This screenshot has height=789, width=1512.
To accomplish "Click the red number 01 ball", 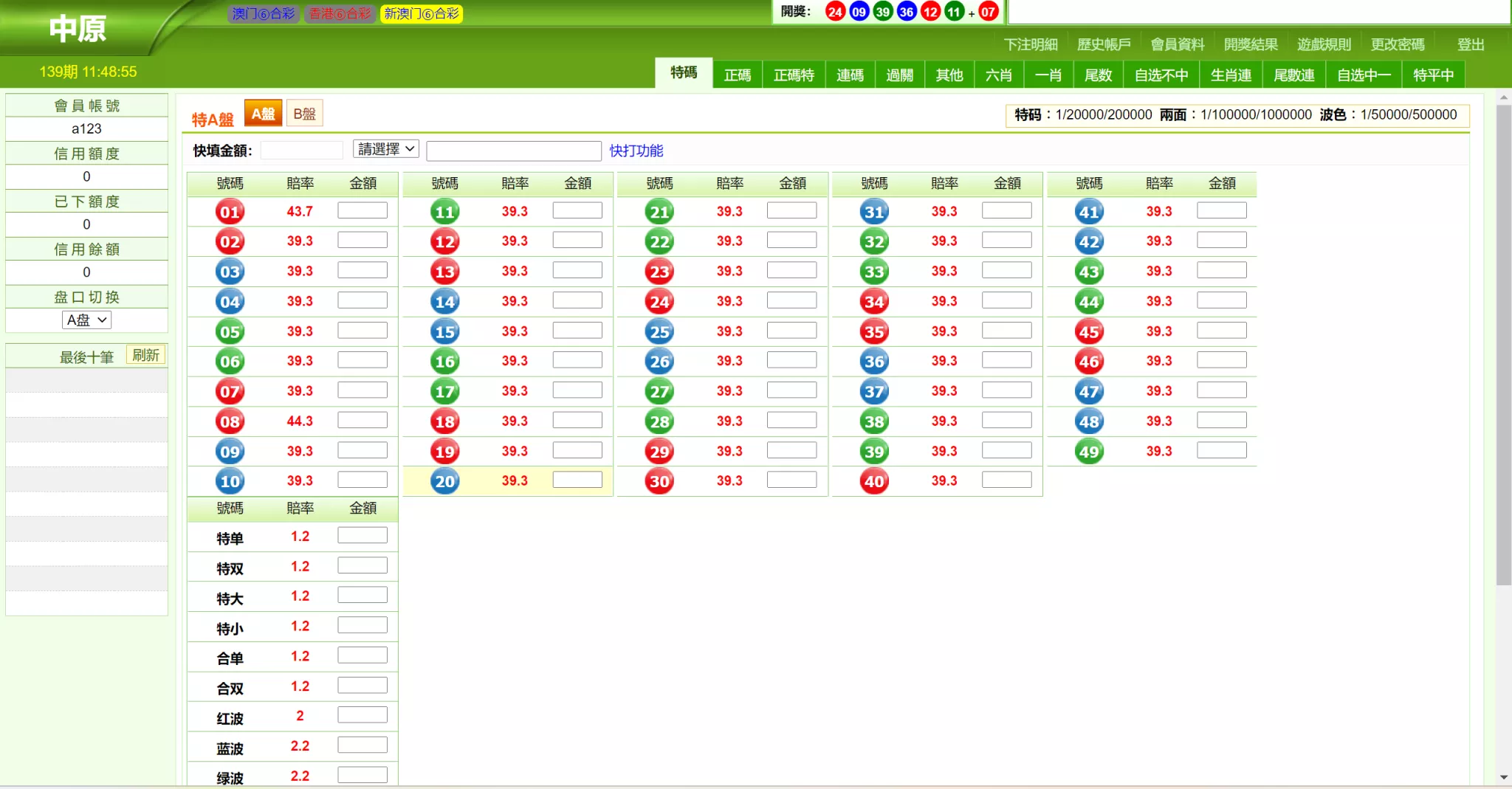I will [x=230, y=212].
